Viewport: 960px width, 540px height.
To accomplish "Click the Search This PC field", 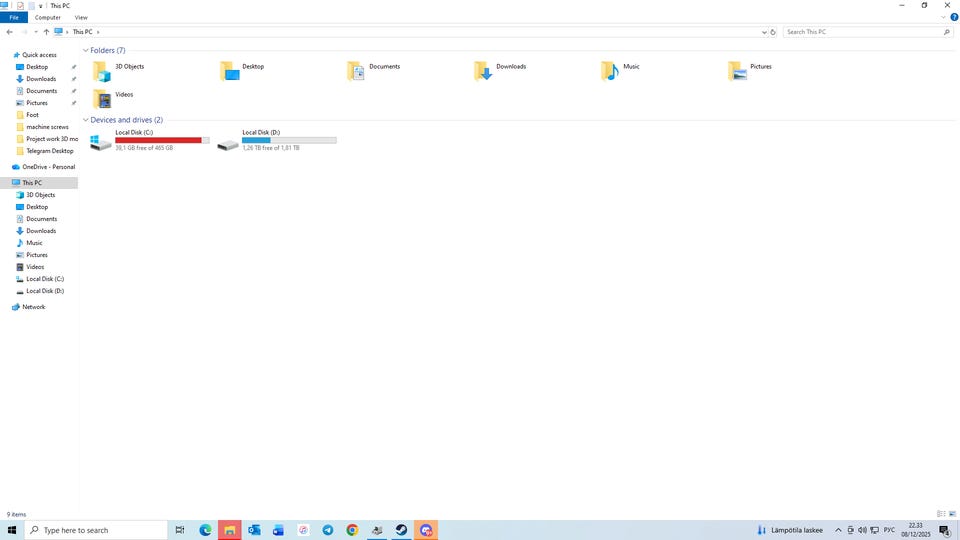I will click(x=863, y=32).
